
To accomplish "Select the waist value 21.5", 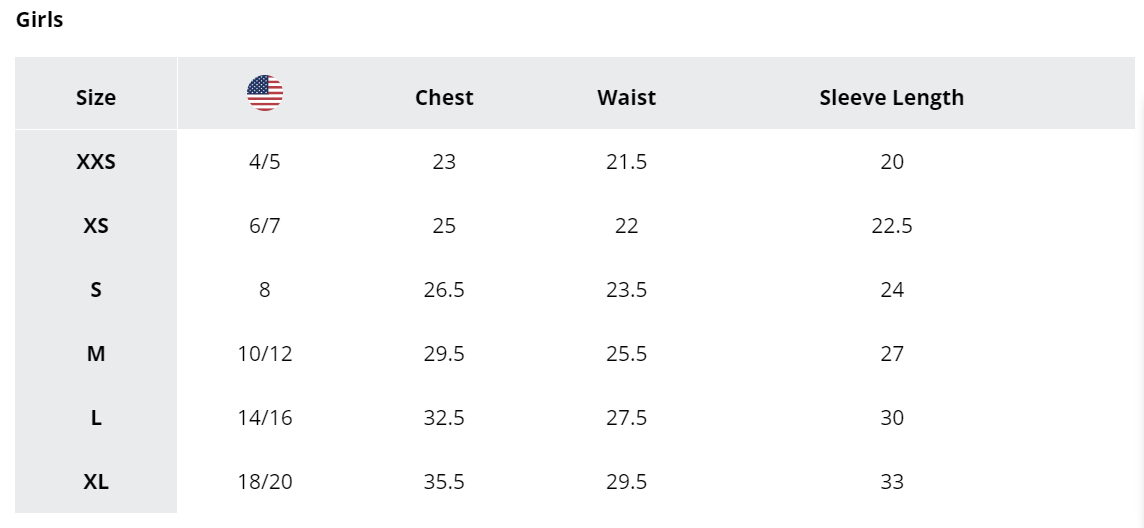I will pyautogui.click(x=626, y=161).
